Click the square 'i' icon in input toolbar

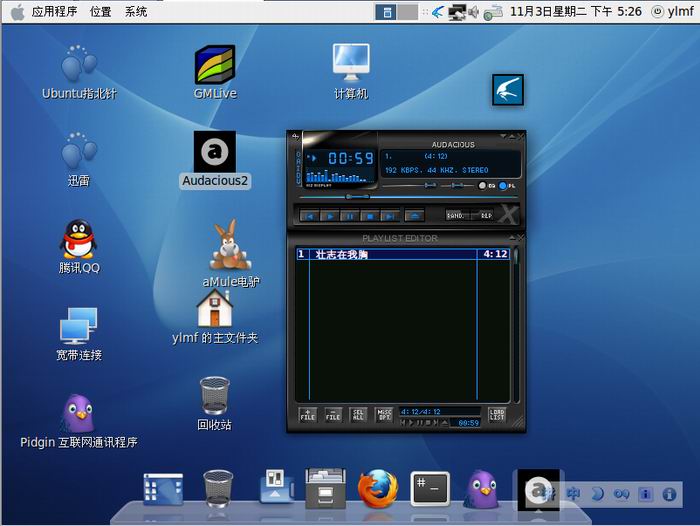(645, 494)
